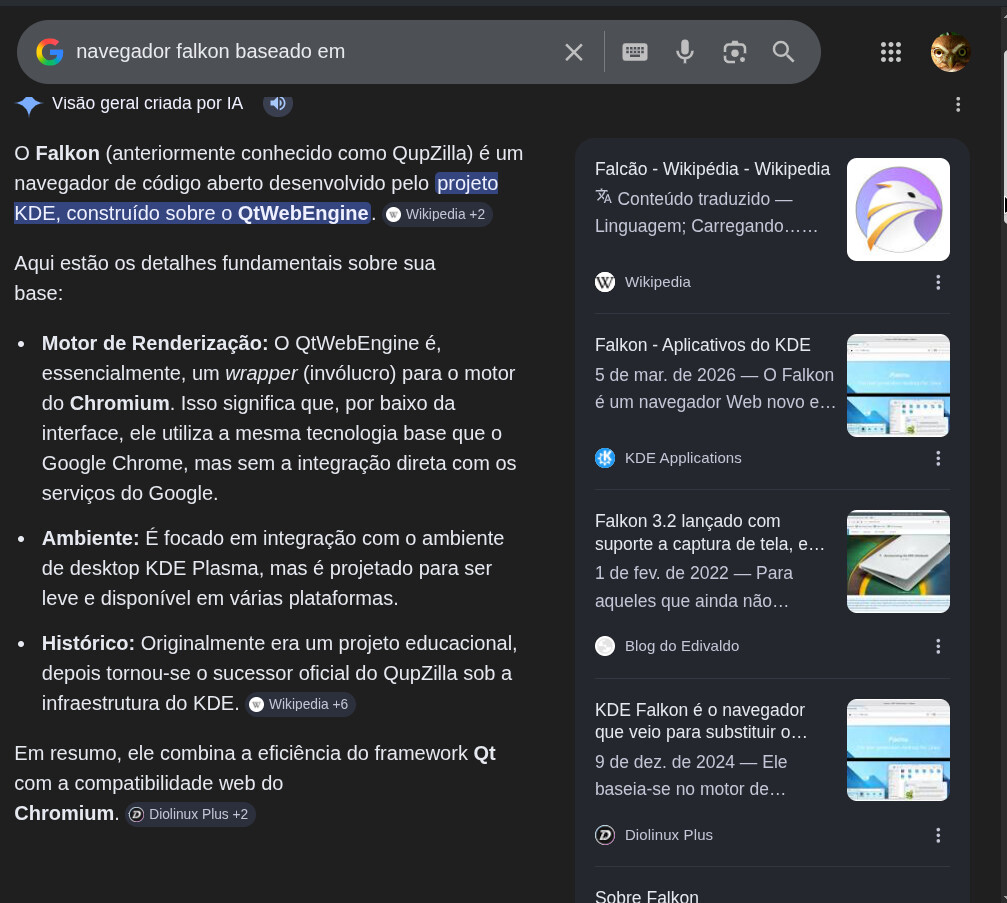Click the magnifying glass search button
Viewport: 1007px width, 903px height.
(784, 52)
